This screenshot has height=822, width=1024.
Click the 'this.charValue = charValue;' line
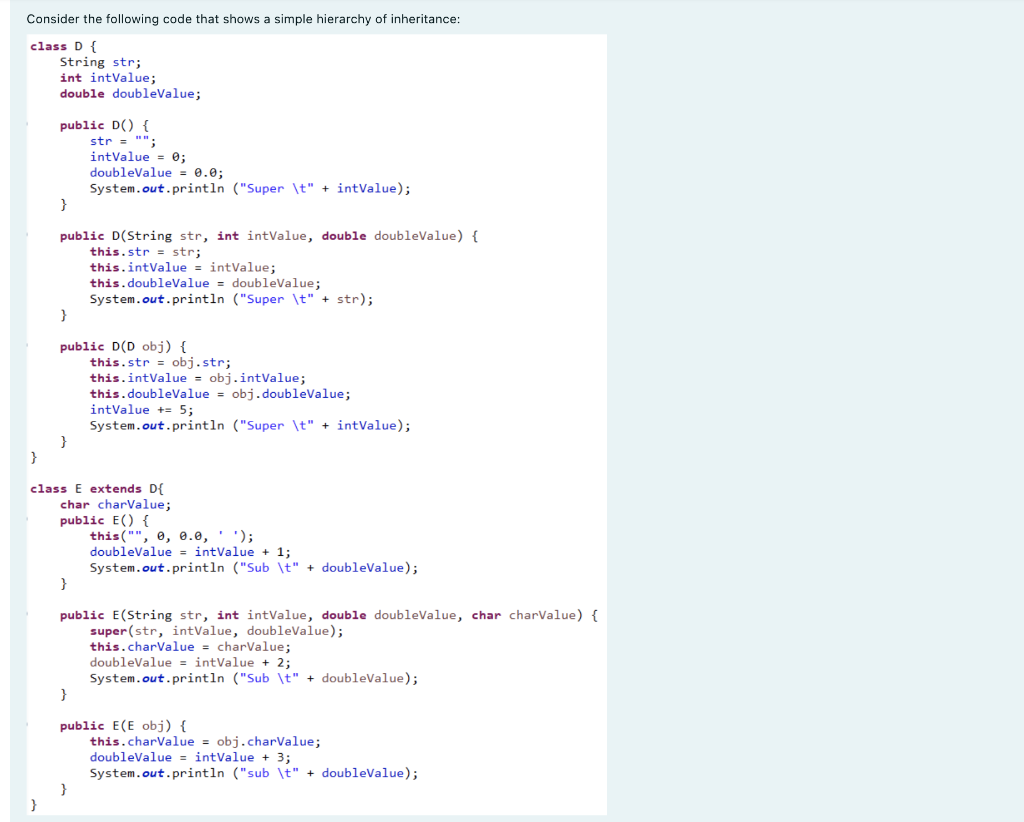191,646
